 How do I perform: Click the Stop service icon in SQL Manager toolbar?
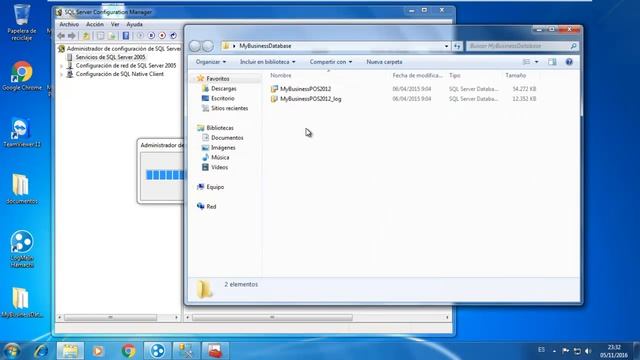pos(162,36)
